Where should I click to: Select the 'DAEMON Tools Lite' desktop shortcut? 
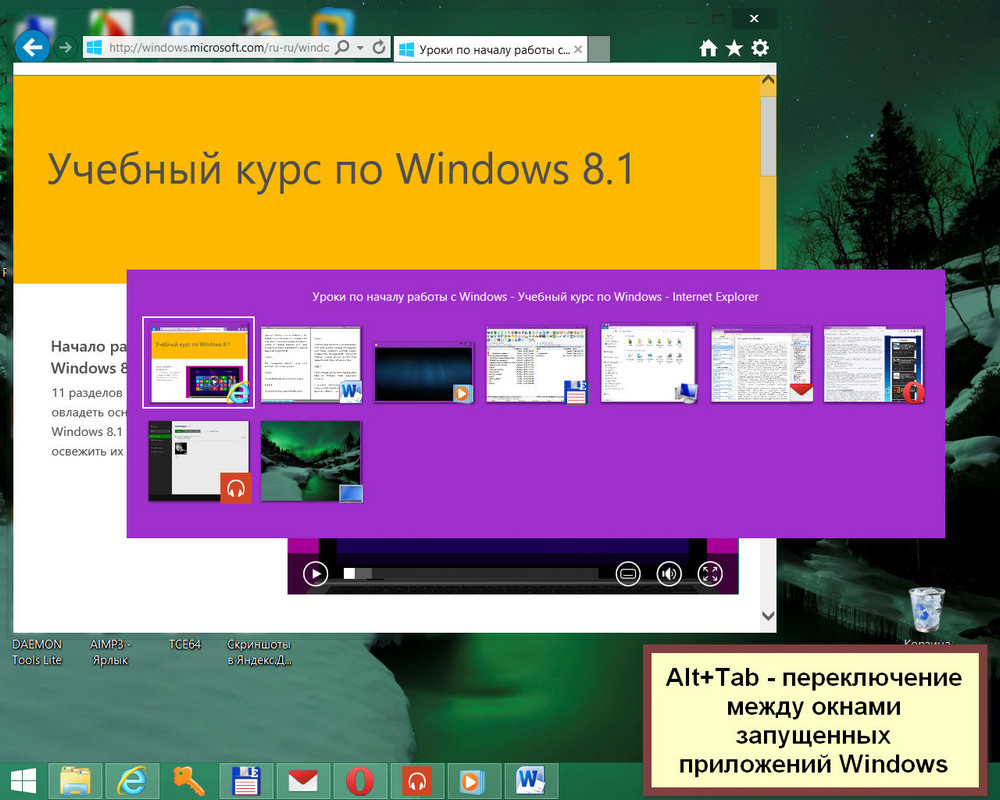pos(37,652)
